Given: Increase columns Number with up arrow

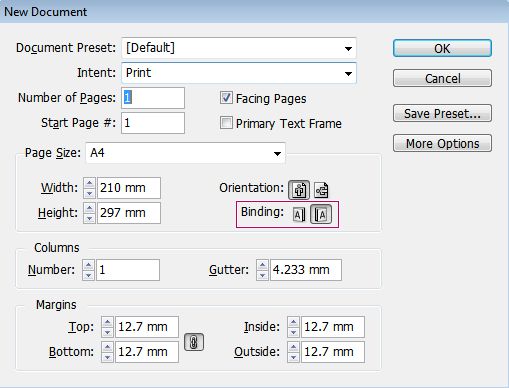Looking at the screenshot, I should coord(88,265).
